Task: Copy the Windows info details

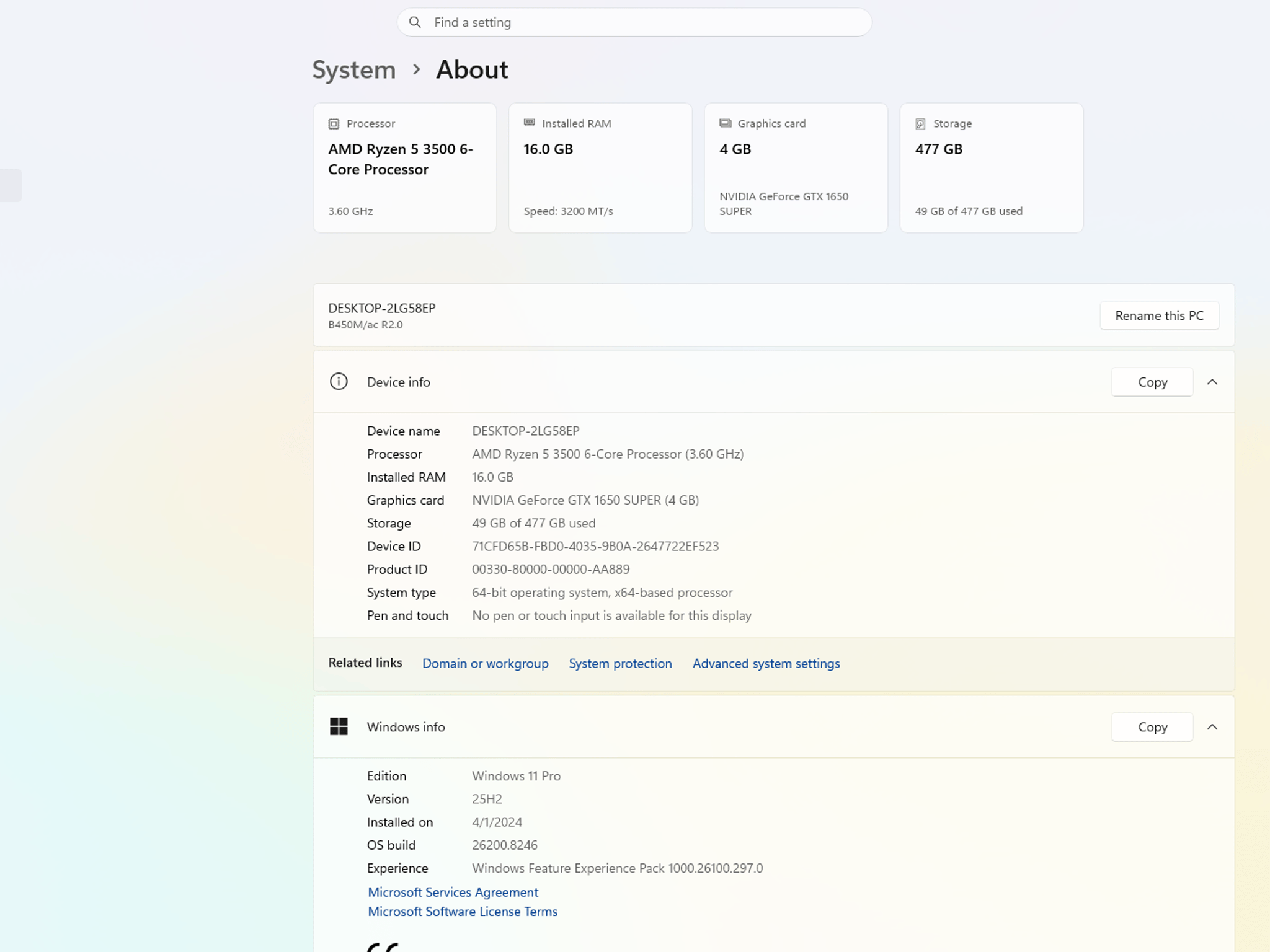Action: click(1152, 727)
